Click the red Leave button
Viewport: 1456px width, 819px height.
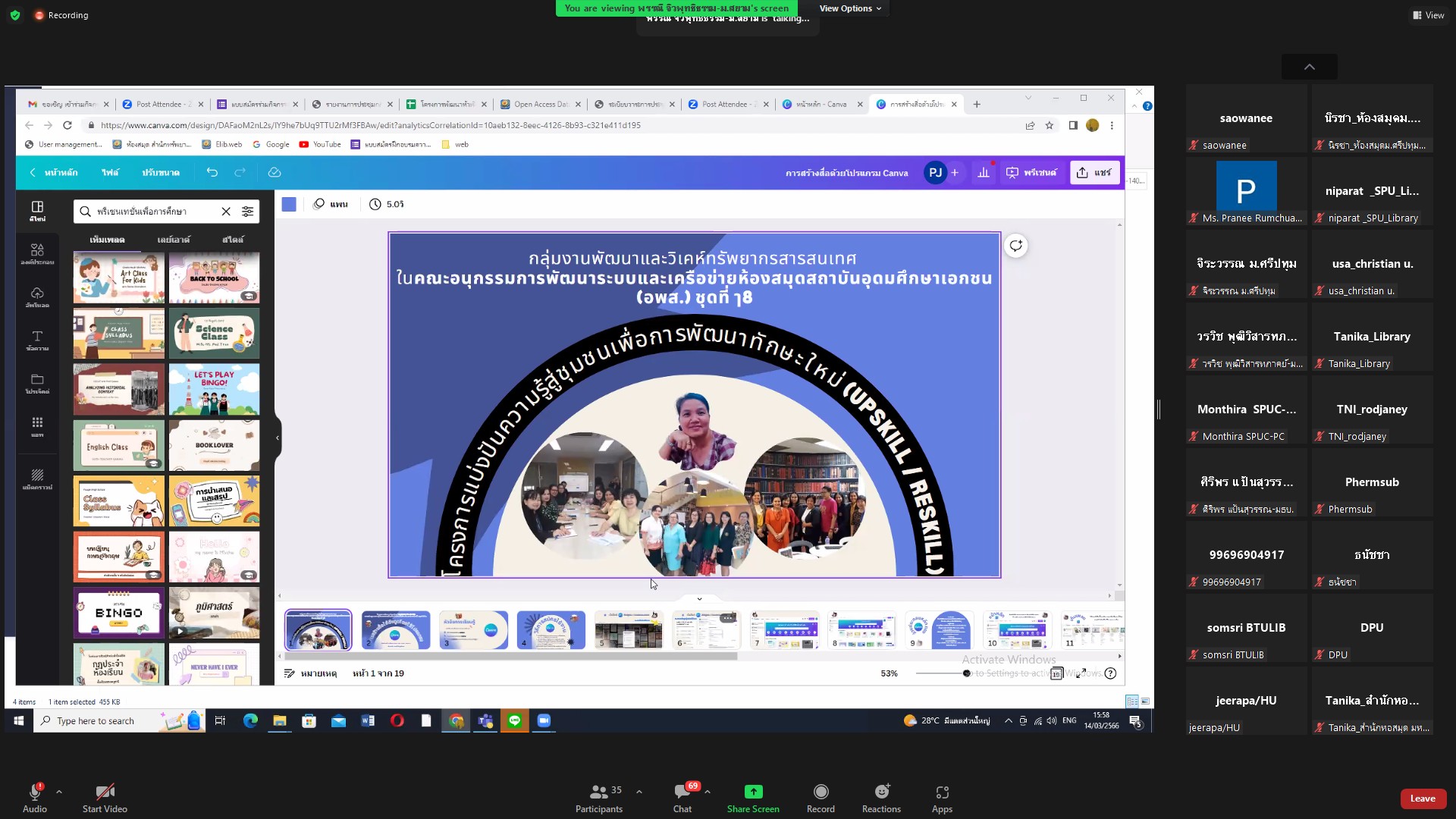point(1422,799)
